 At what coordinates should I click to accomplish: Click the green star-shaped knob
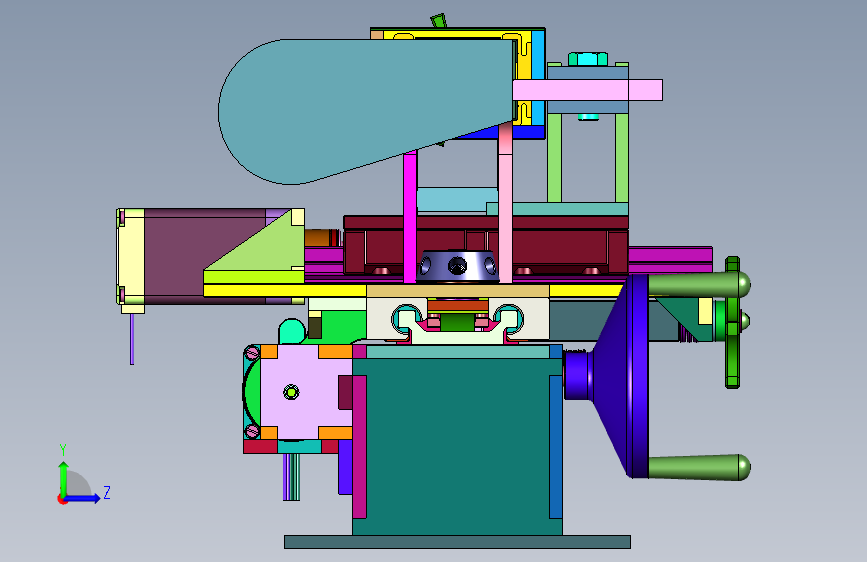click(733, 322)
